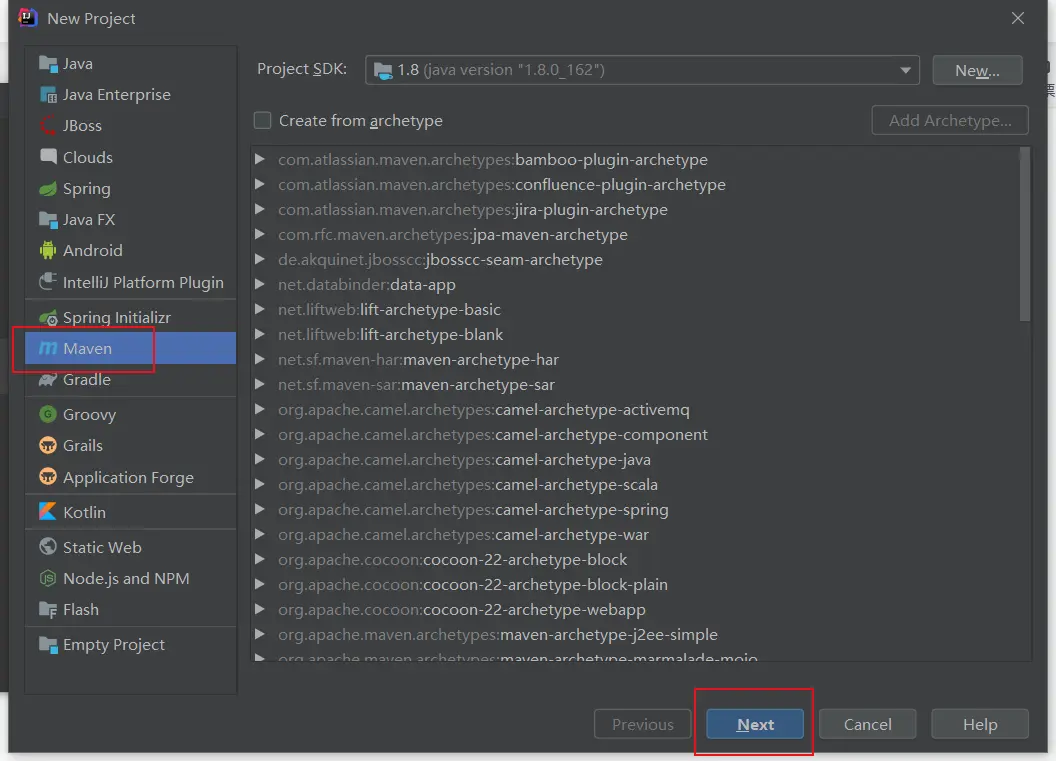The width and height of the screenshot is (1056, 761).
Task: Click the Kotlin logo icon
Action: click(48, 512)
